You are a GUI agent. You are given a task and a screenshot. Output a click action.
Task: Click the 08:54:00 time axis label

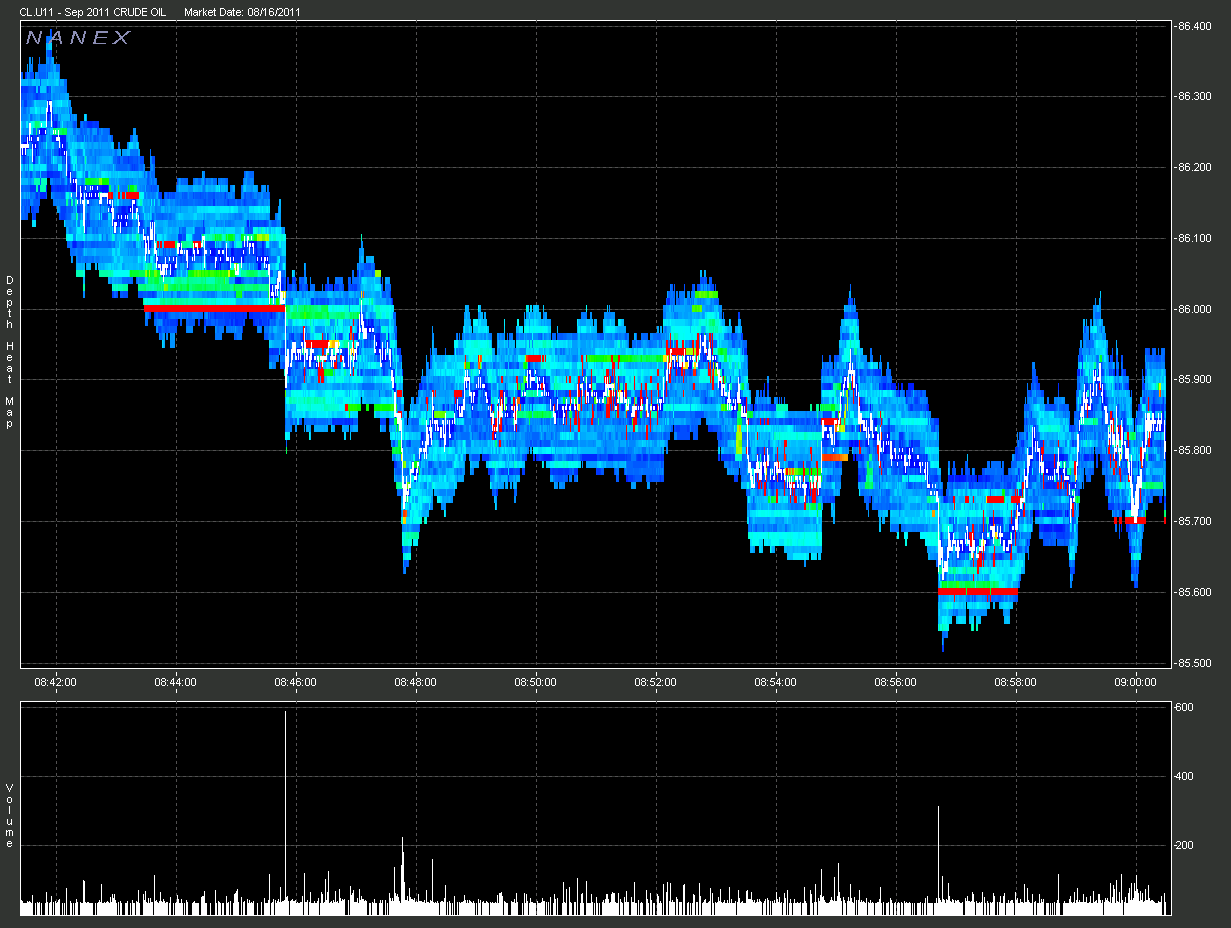click(x=776, y=682)
